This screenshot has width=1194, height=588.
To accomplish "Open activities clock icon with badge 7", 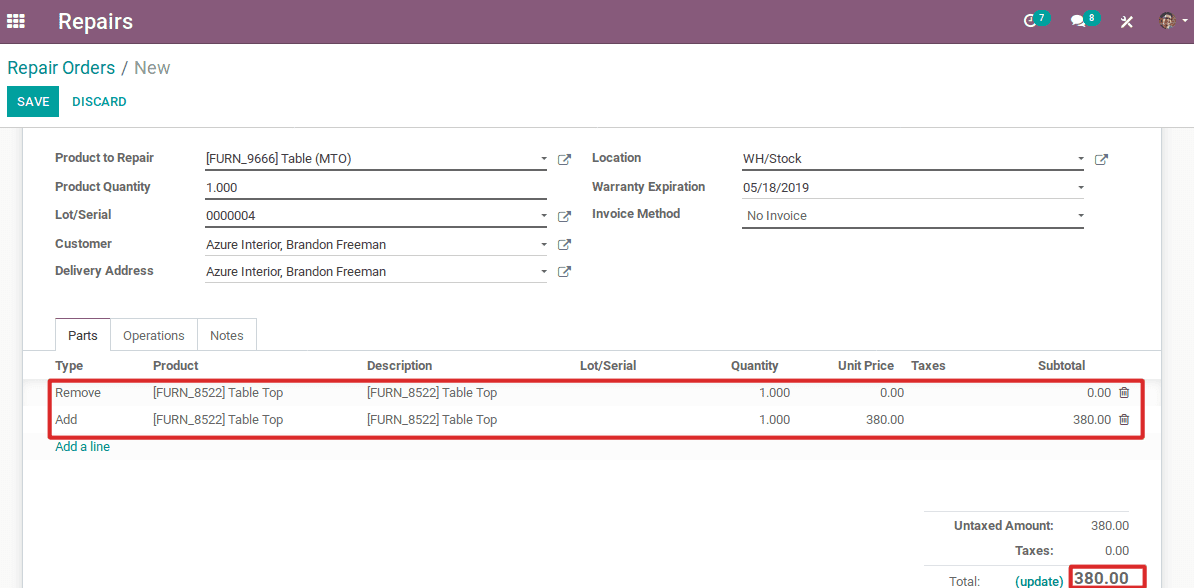I will click(1034, 21).
